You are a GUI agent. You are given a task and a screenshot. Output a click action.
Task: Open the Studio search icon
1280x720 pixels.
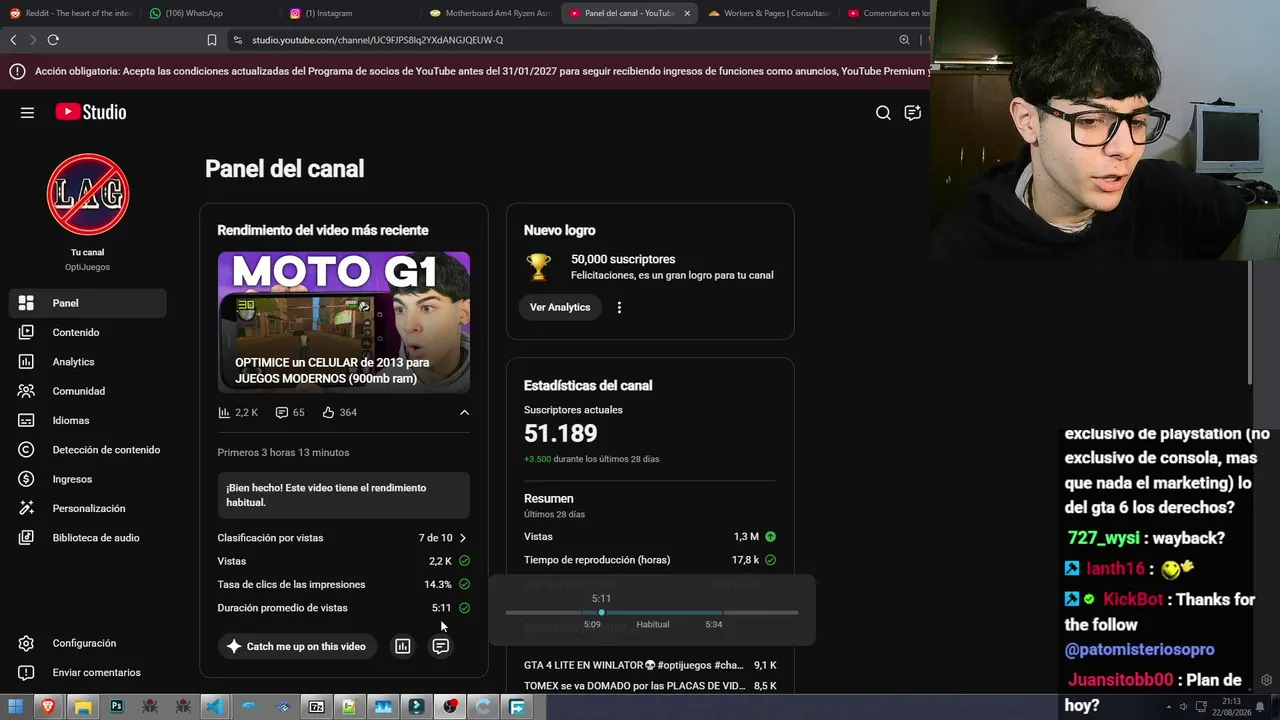(883, 113)
